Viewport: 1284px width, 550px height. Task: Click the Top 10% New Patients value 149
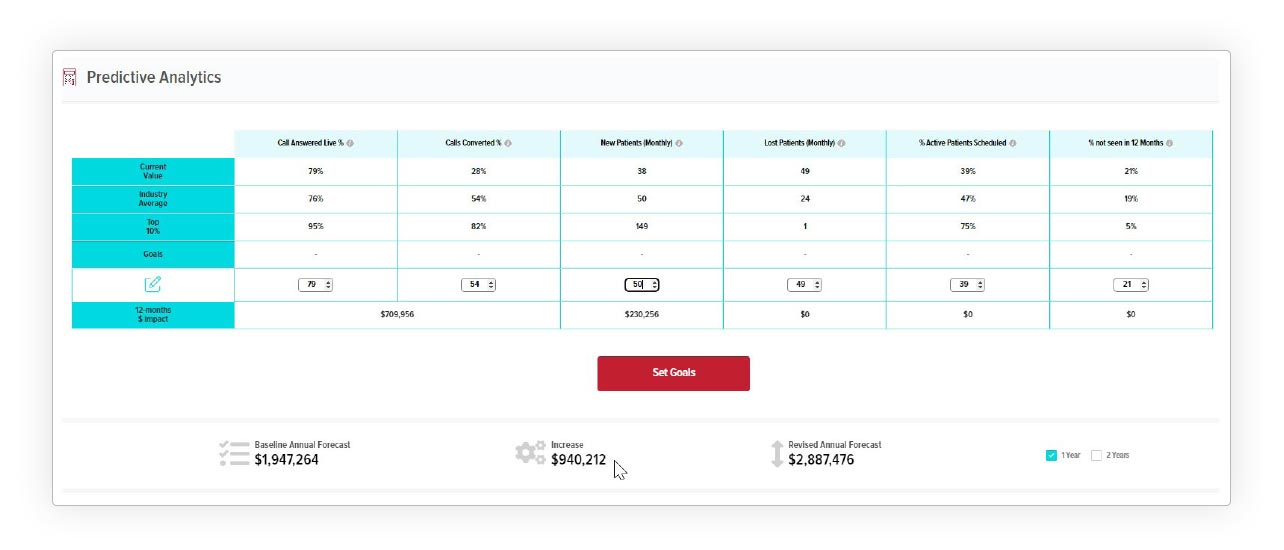click(642, 227)
